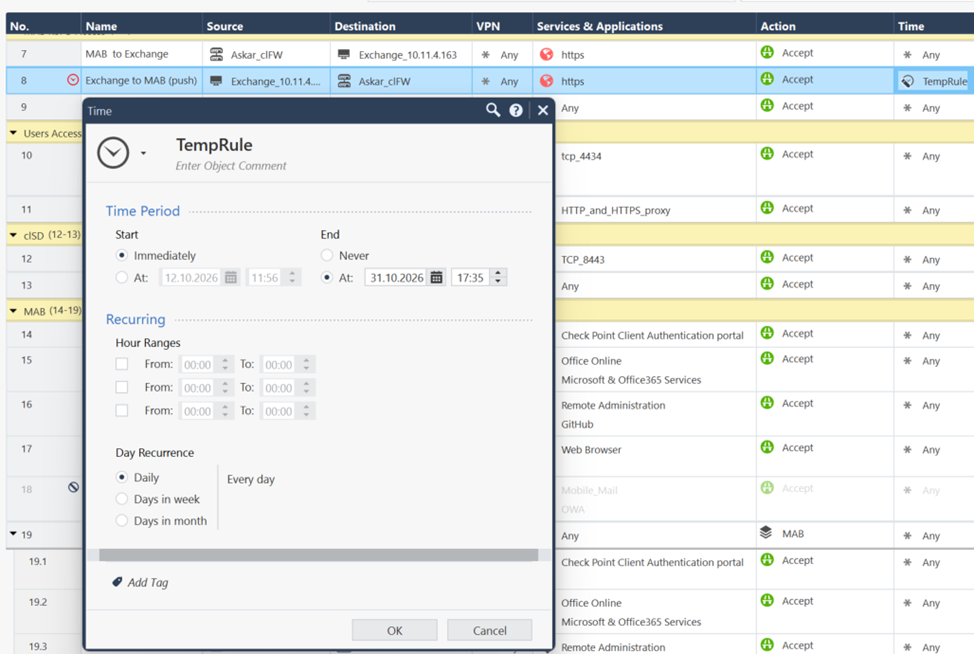Viewport: 974px width, 654px height.
Task: Click the Askar_clFW source icon in rule 7
Action: click(216, 55)
